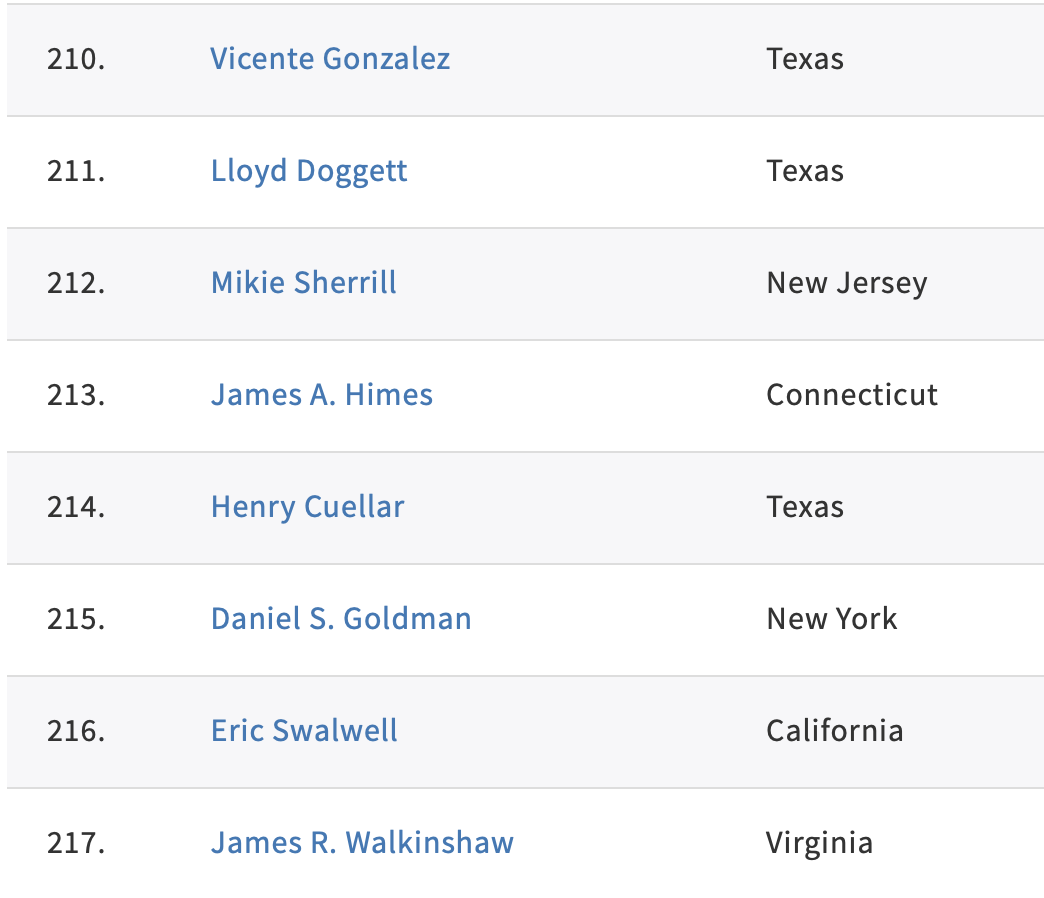The width and height of the screenshot is (1044, 898).
Task: Select the California state text
Action: pyautogui.click(x=835, y=731)
